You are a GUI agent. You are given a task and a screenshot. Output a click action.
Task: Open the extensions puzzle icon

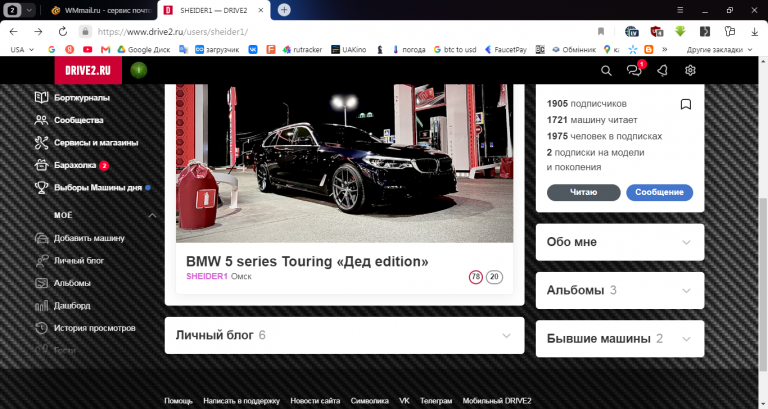(x=730, y=32)
